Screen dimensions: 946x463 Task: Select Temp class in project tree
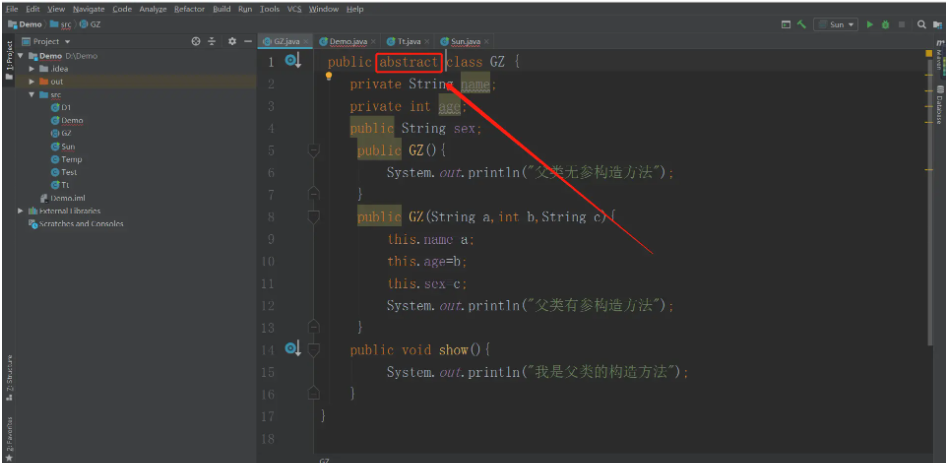[x=66, y=159]
